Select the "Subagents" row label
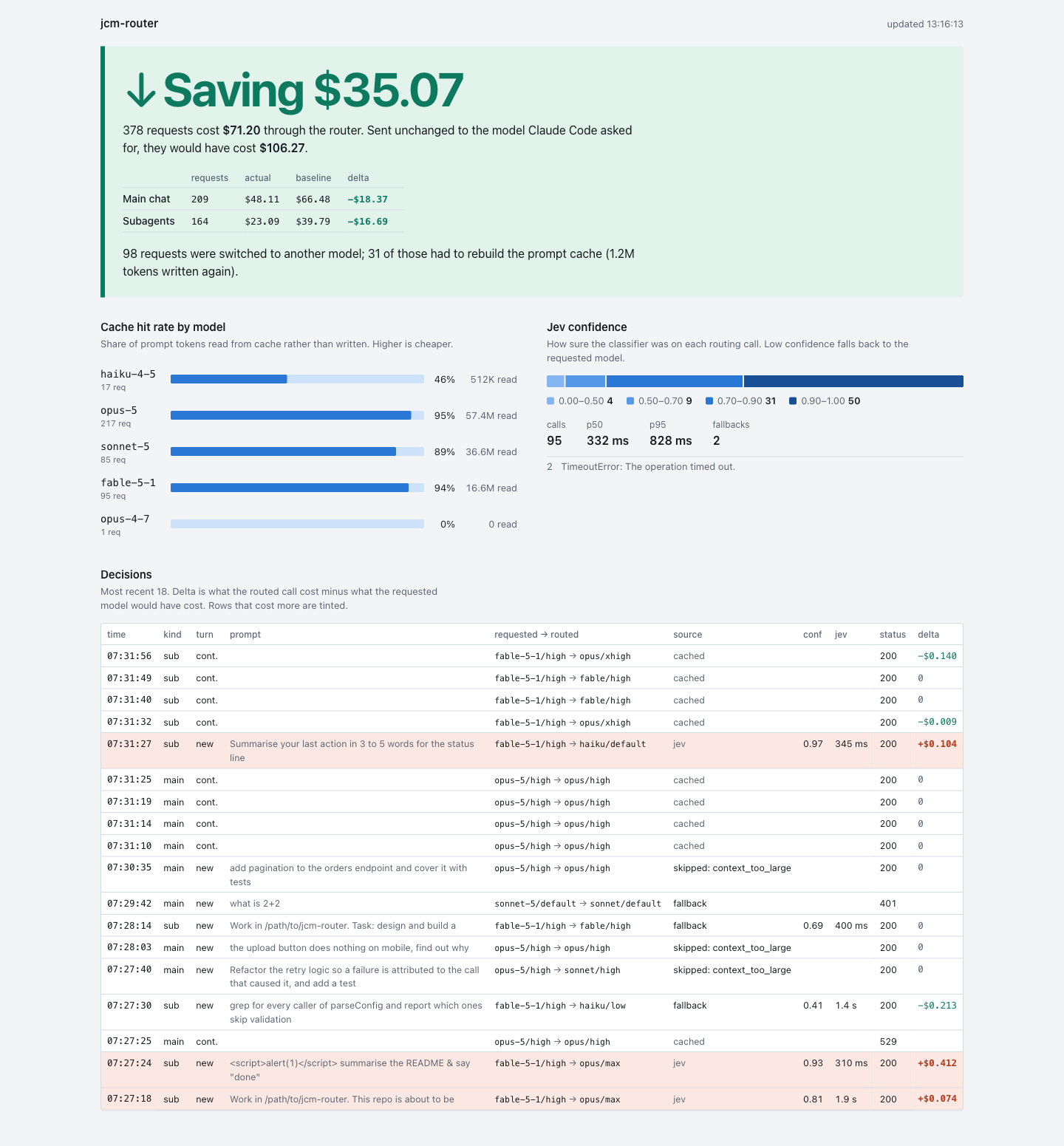Image resolution: width=1064 pixels, height=1146 pixels. coord(149,222)
